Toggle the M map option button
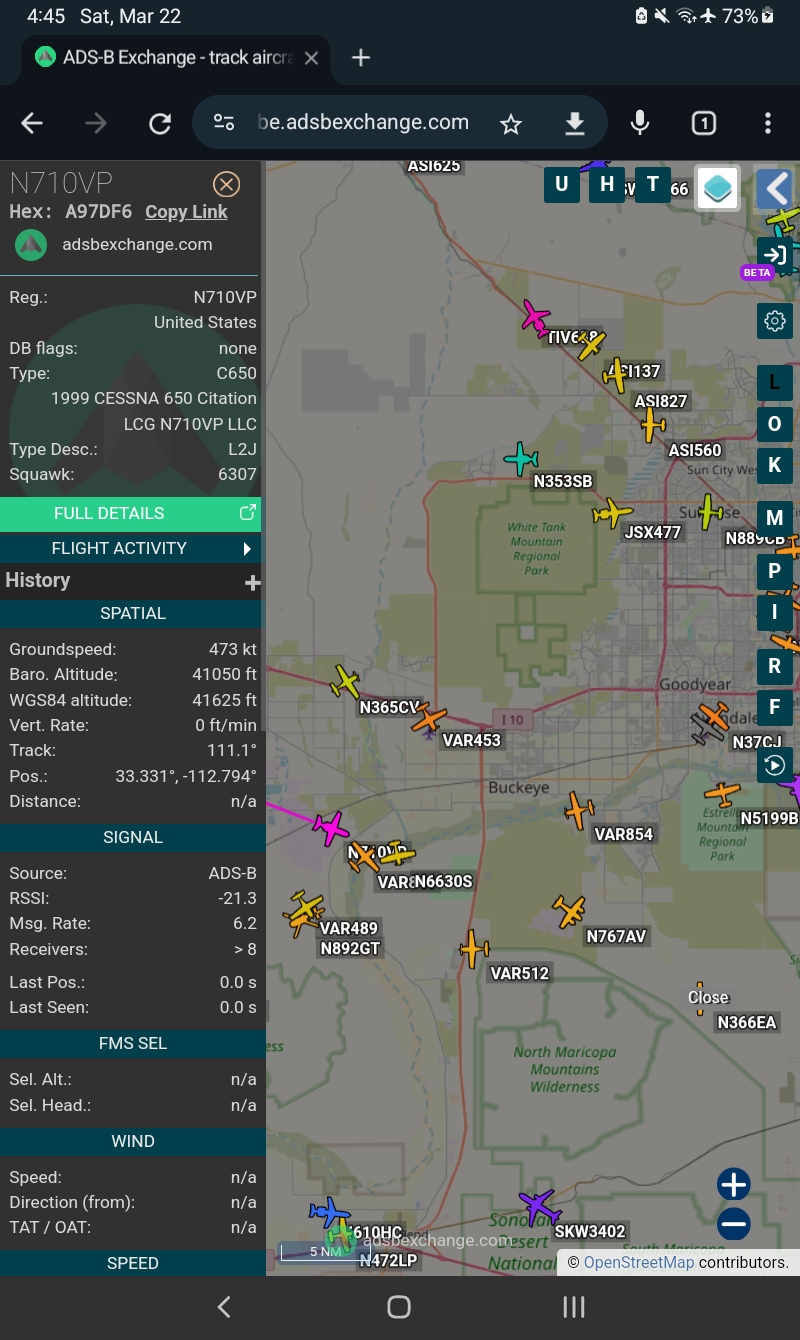Image resolution: width=800 pixels, height=1340 pixels. (775, 518)
